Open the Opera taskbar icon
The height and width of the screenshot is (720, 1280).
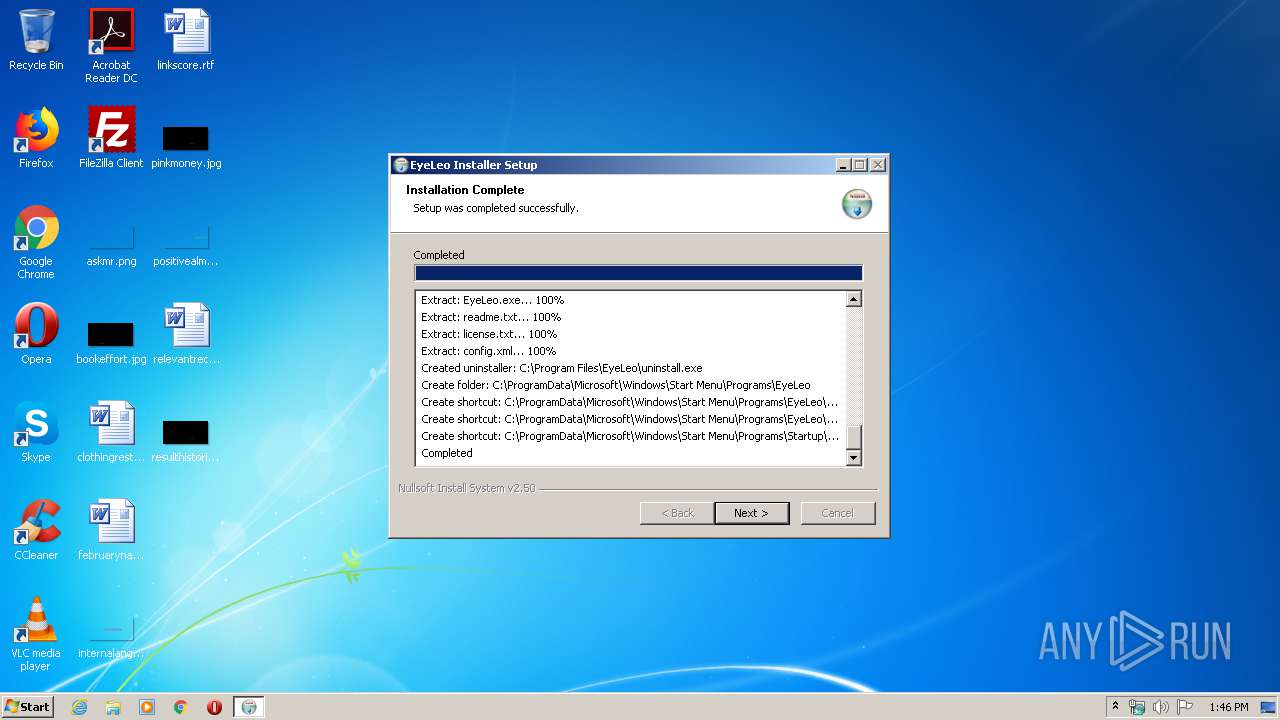coord(214,707)
